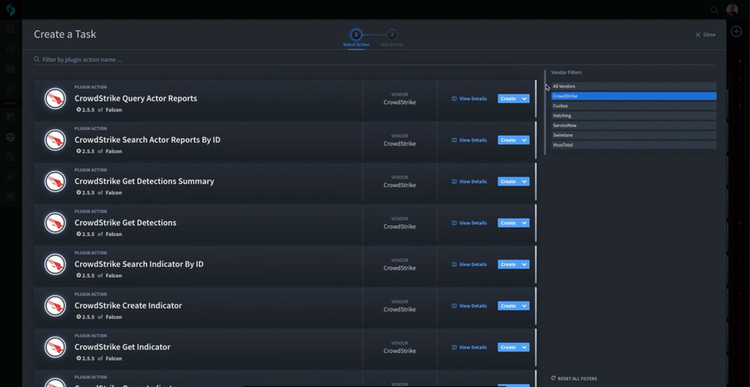This screenshot has width=750, height=387.
Task: Click the Reset All Filters button
Action: tap(574, 378)
